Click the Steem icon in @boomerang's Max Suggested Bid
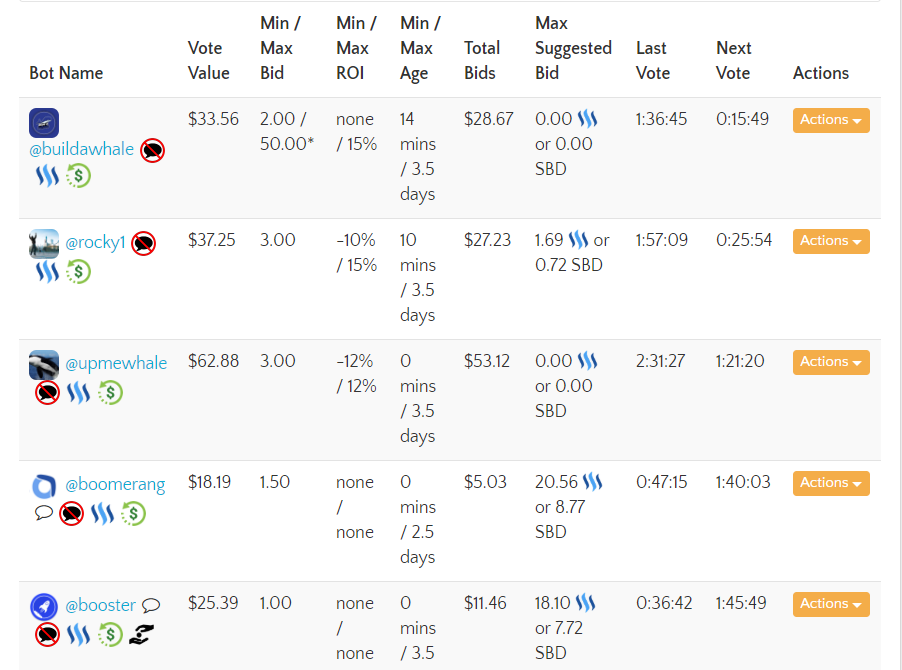Viewport: 902px width, 670px height. 593,481
